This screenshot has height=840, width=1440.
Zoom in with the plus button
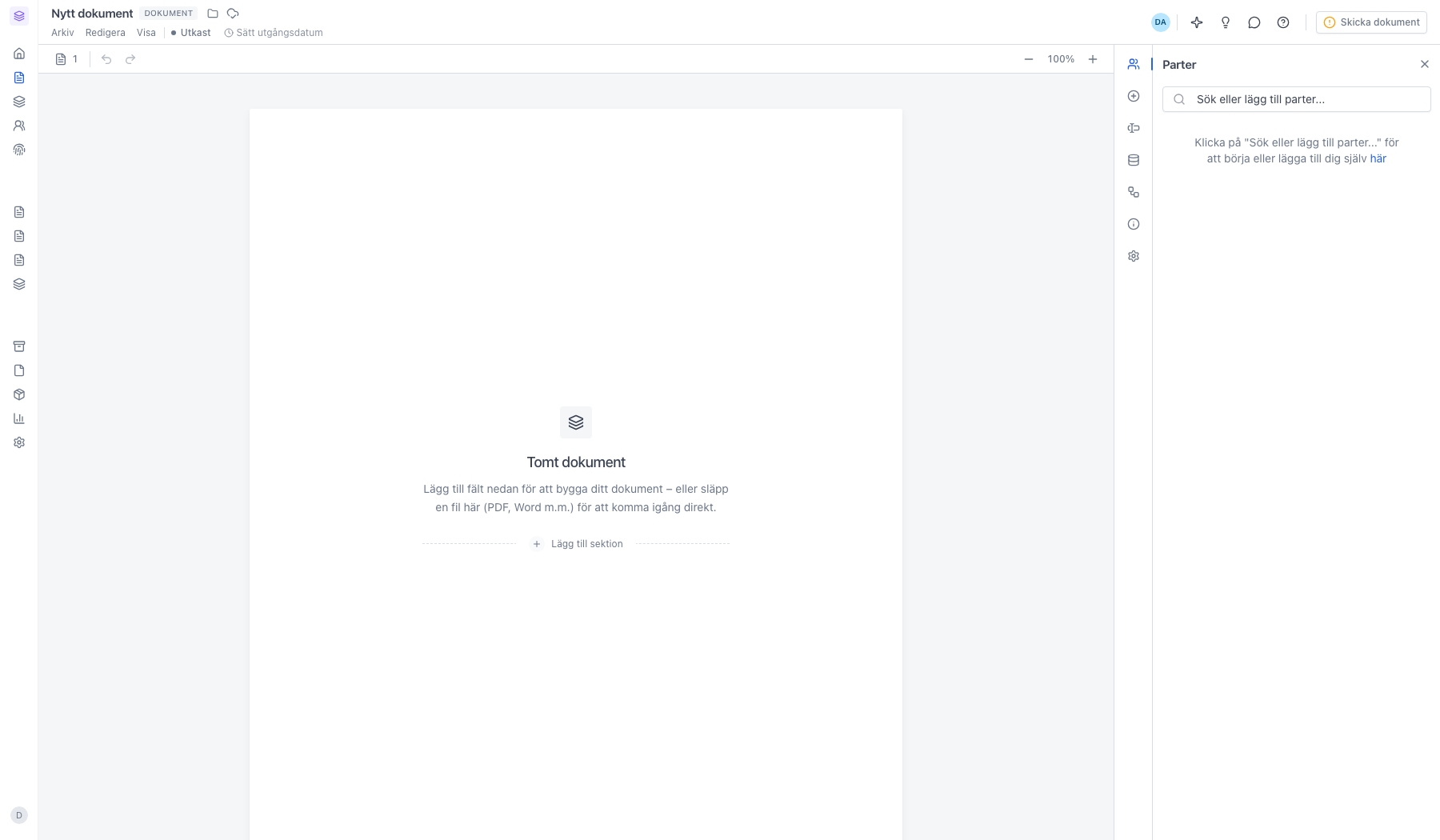tap(1093, 59)
